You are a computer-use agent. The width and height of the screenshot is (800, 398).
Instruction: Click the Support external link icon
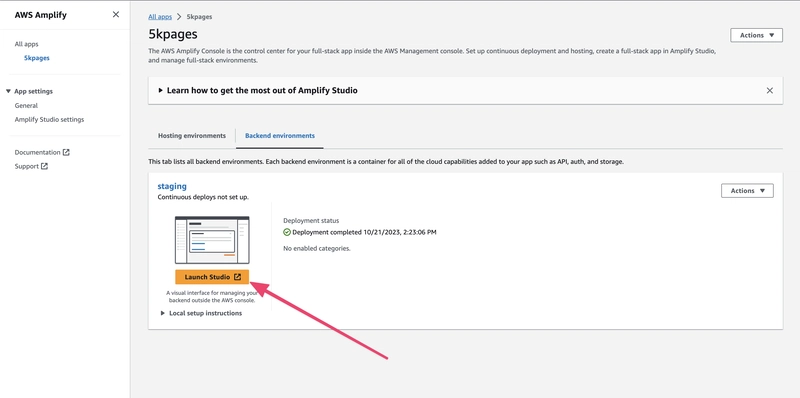pos(44,166)
